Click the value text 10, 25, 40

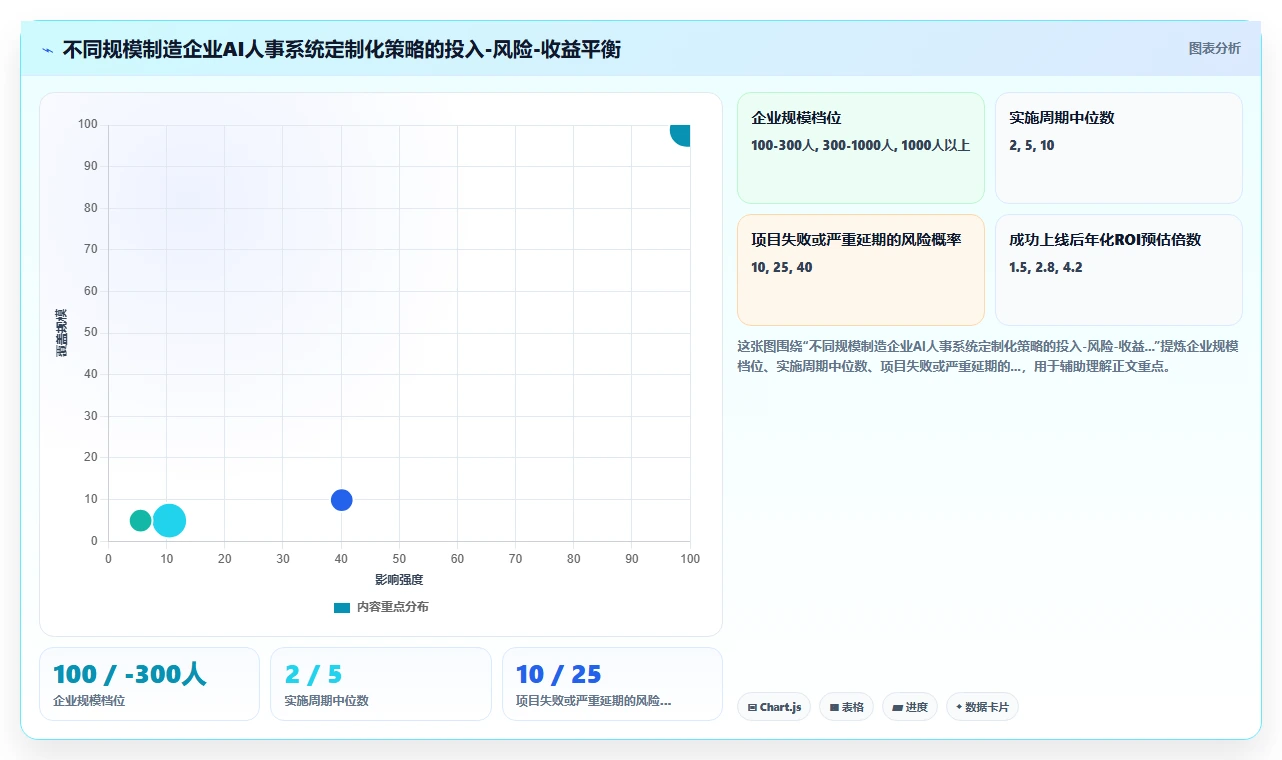point(782,267)
